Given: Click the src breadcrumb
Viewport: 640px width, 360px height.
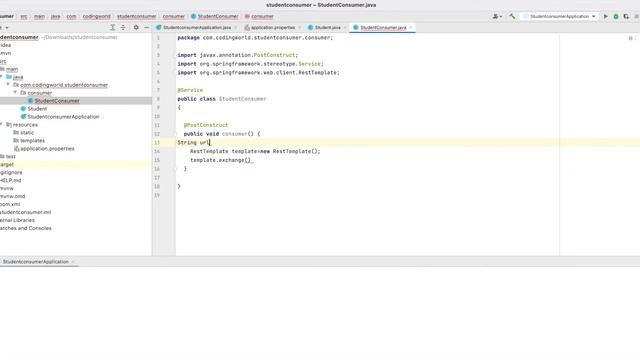Looking at the screenshot, I should pyautogui.click(x=24, y=16).
